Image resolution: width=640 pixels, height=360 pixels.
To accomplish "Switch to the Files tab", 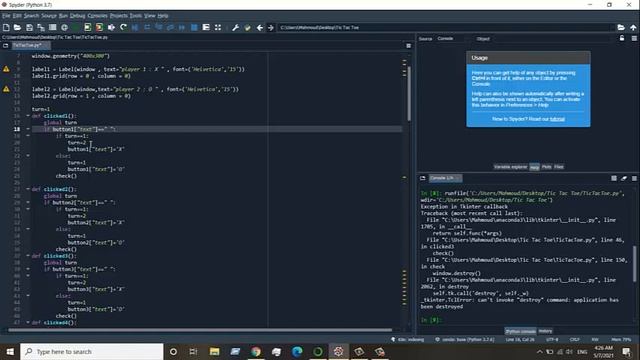I will tap(559, 167).
